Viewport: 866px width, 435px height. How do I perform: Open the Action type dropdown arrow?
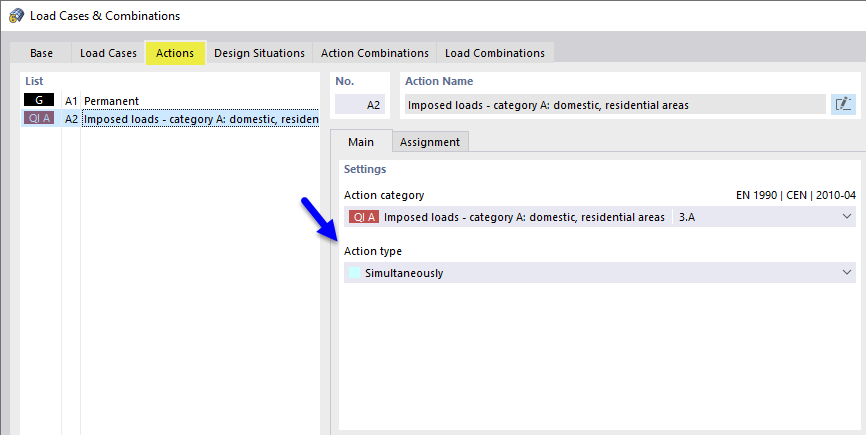point(847,272)
